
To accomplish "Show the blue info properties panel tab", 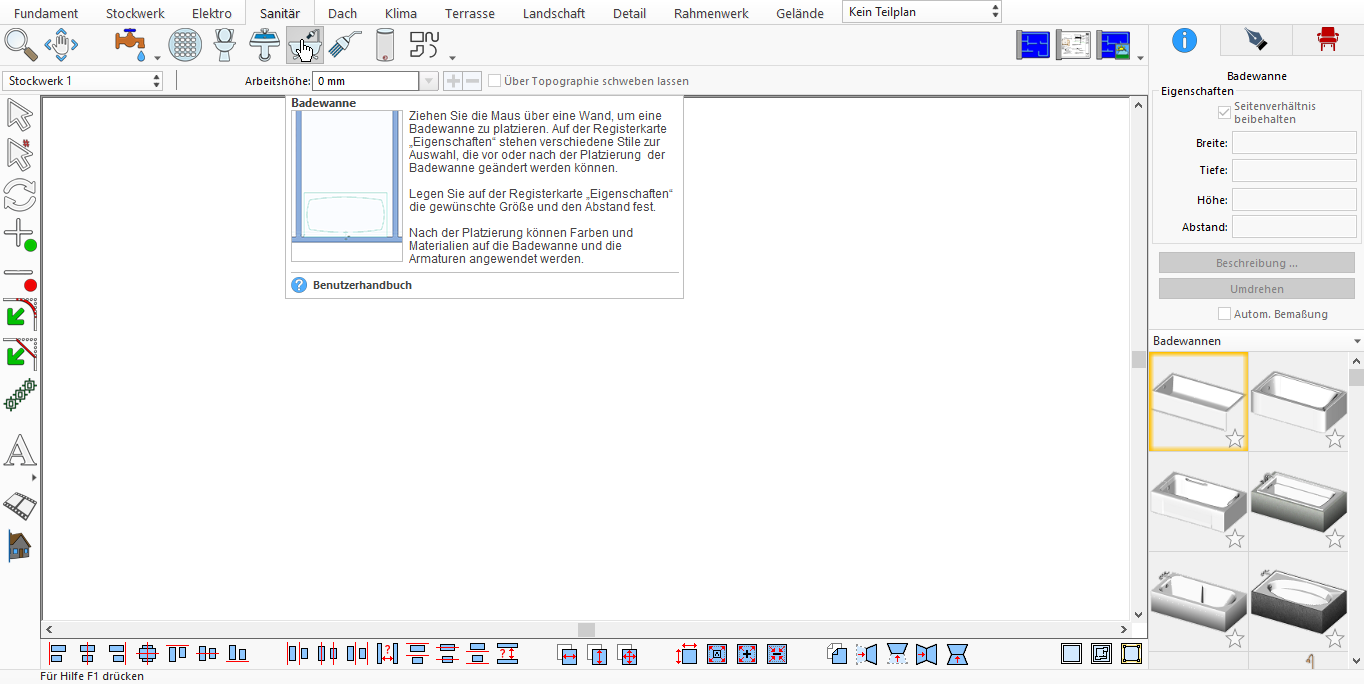I will click(x=1184, y=40).
